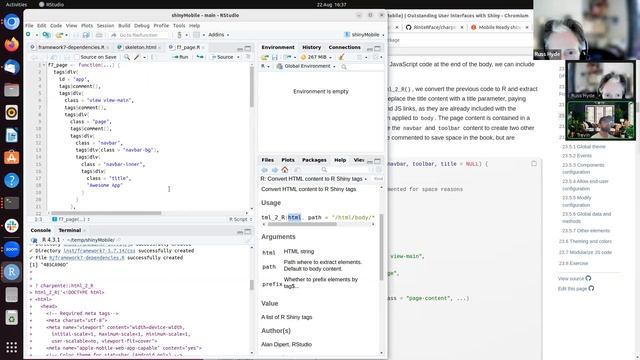Open Zoom from the Ubuntu dock
640x360 pixels.
point(11,249)
